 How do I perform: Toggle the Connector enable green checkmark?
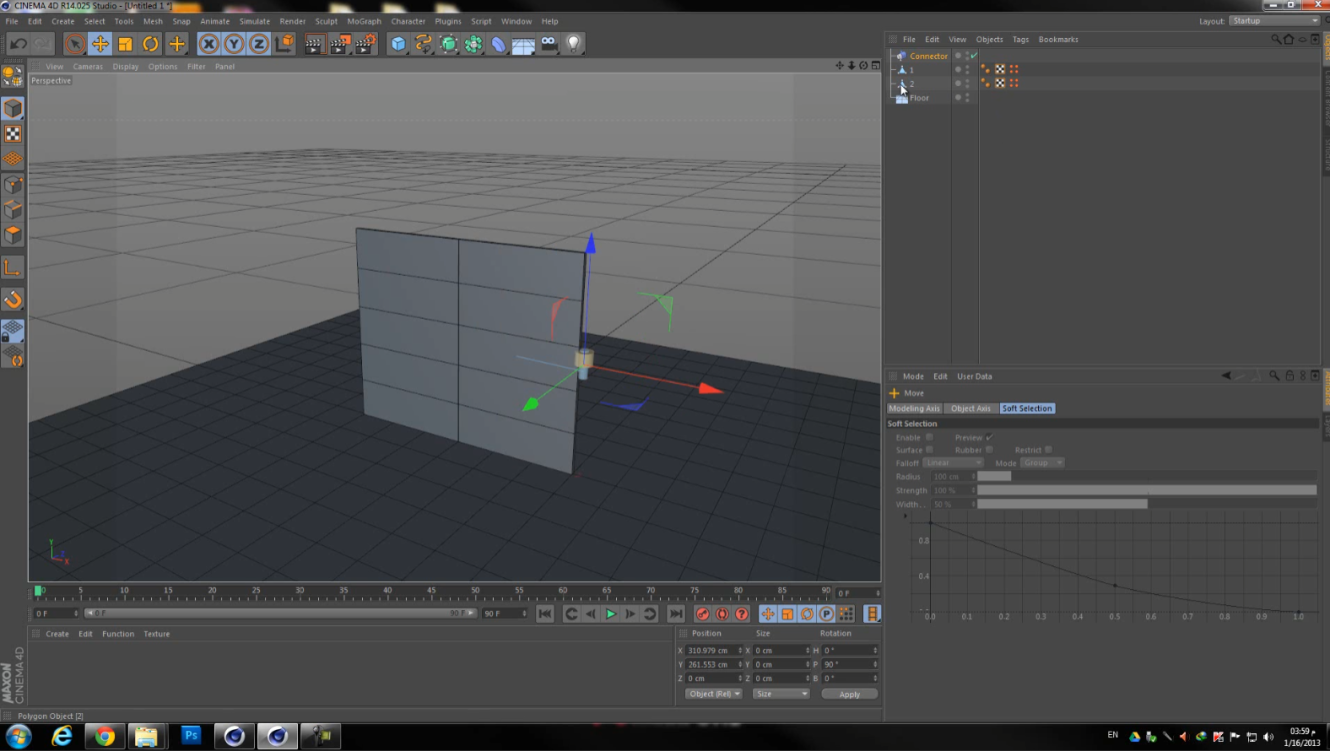(x=974, y=56)
